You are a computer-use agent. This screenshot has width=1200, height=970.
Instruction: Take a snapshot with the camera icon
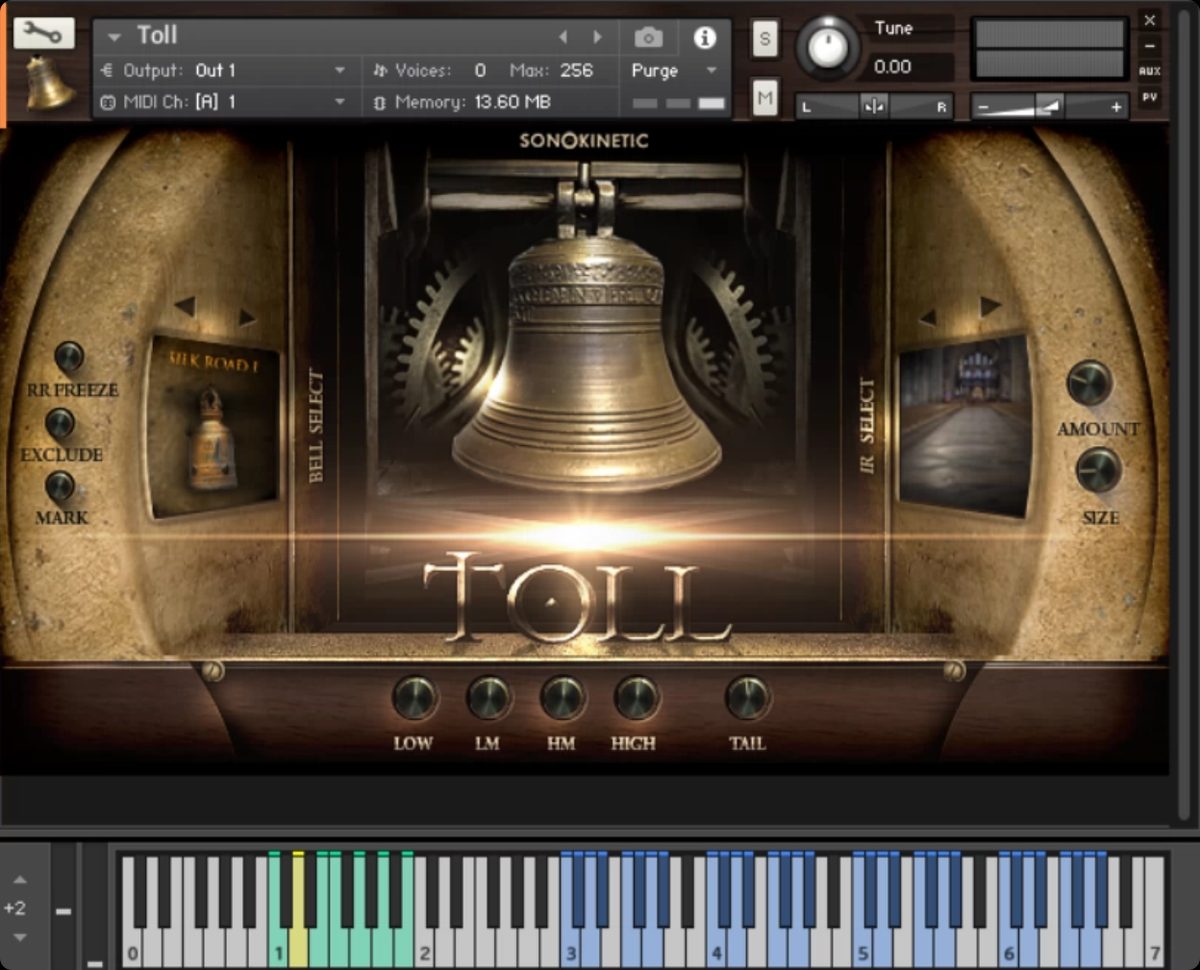click(x=649, y=38)
